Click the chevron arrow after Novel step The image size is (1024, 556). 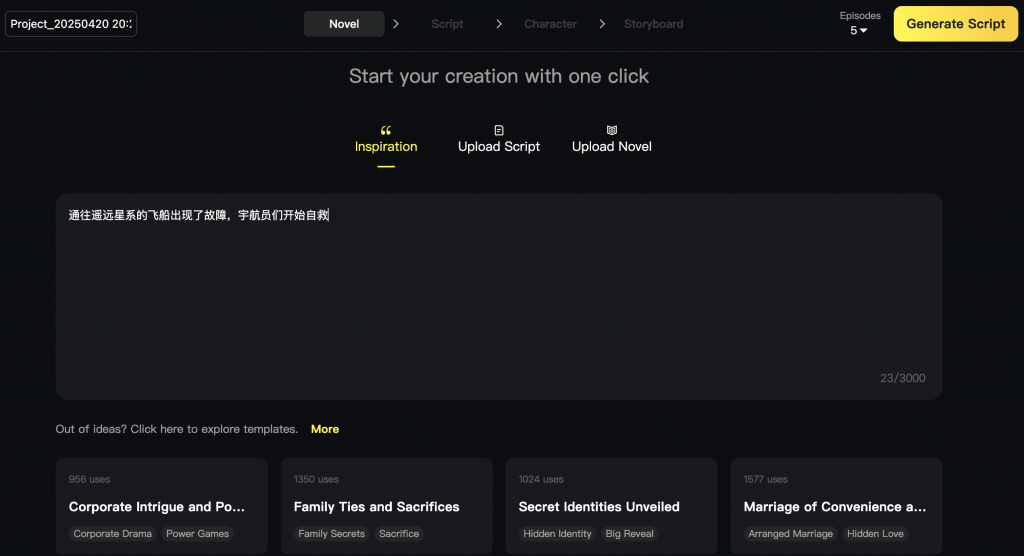396,24
